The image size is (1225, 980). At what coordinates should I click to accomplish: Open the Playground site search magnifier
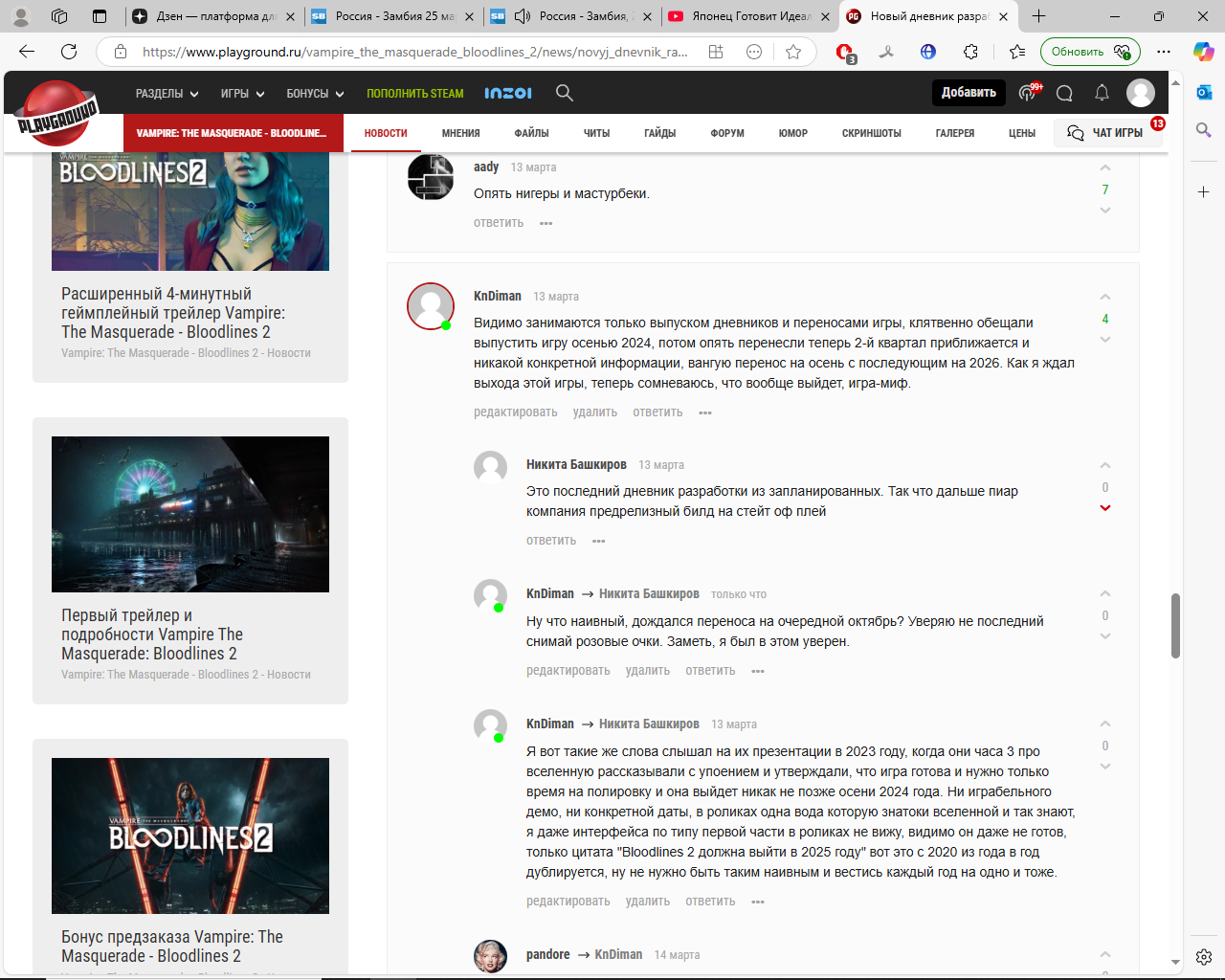coord(565,93)
